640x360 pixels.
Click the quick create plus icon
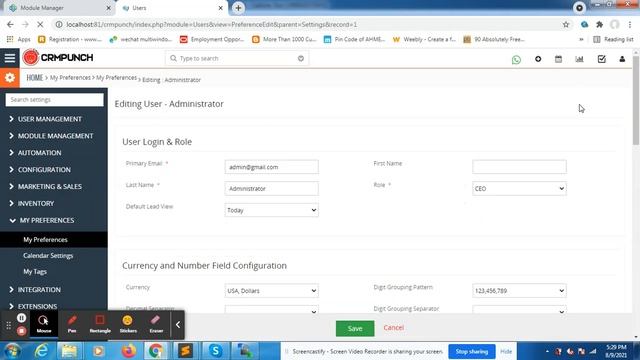pyautogui.click(x=538, y=59)
